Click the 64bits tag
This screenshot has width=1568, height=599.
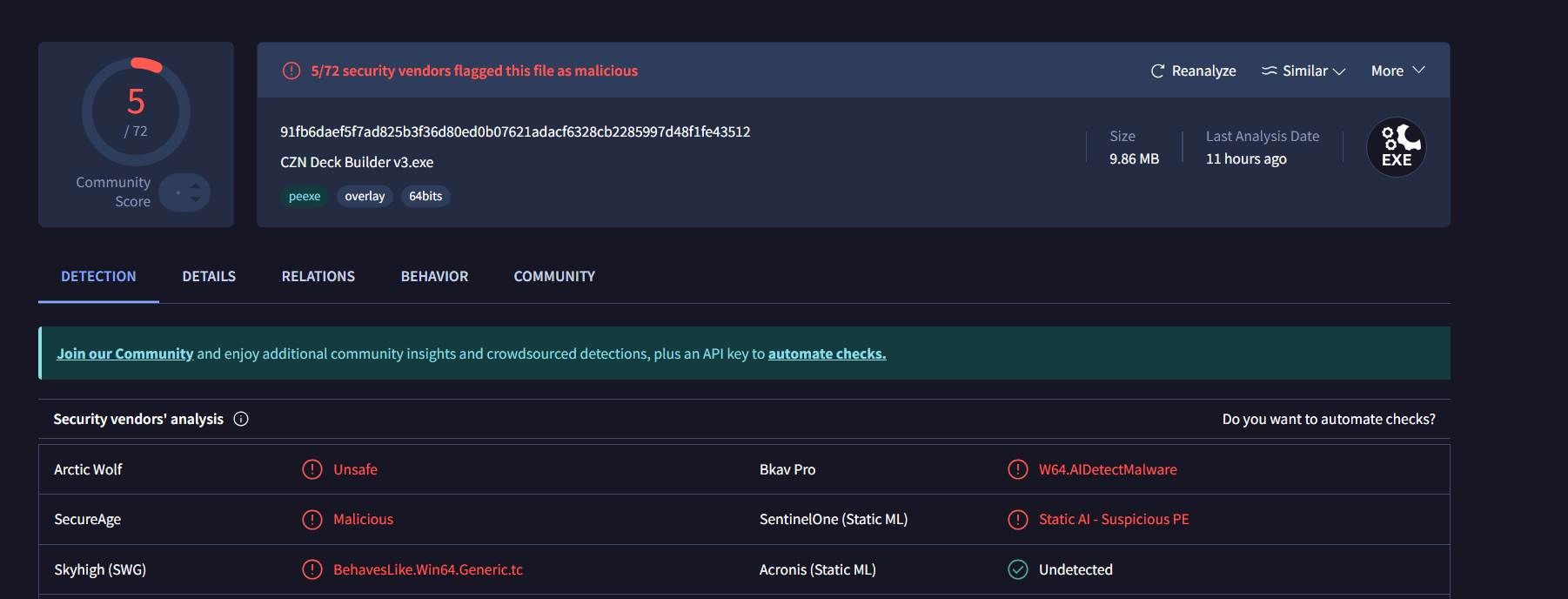coord(426,196)
